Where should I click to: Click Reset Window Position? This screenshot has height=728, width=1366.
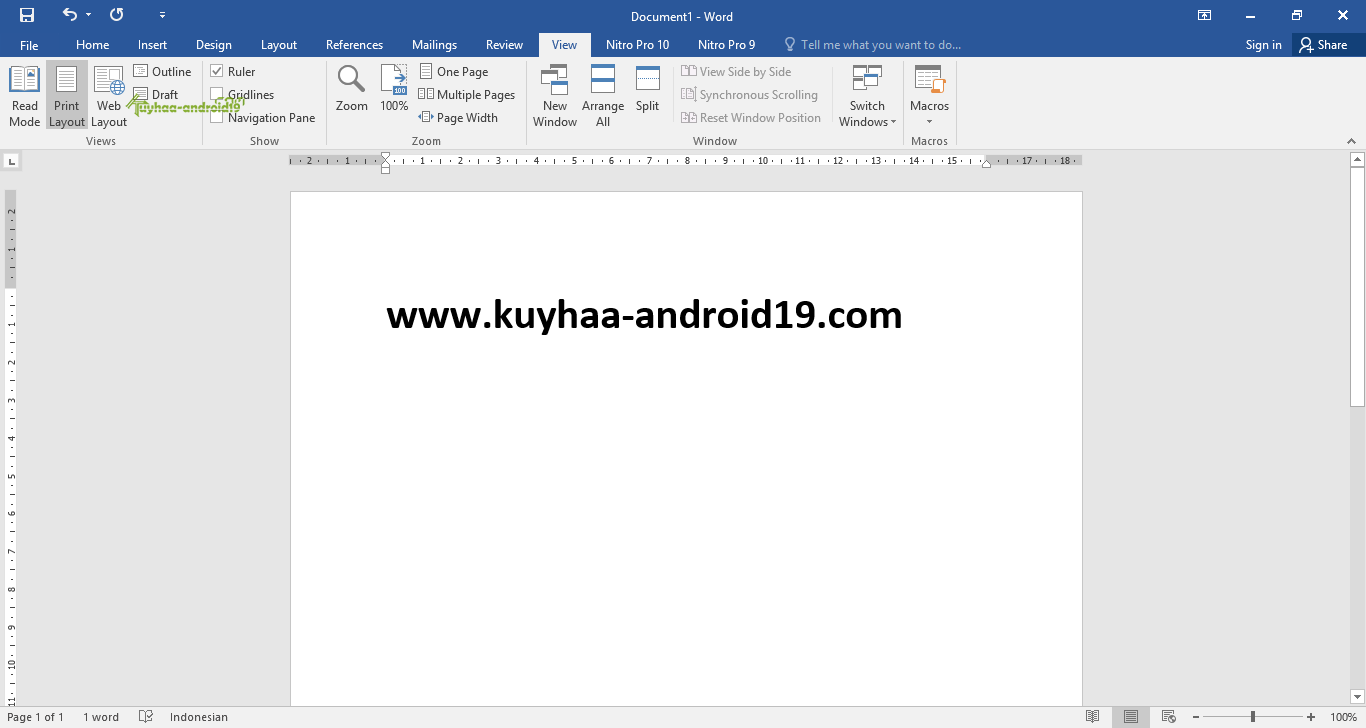(751, 118)
